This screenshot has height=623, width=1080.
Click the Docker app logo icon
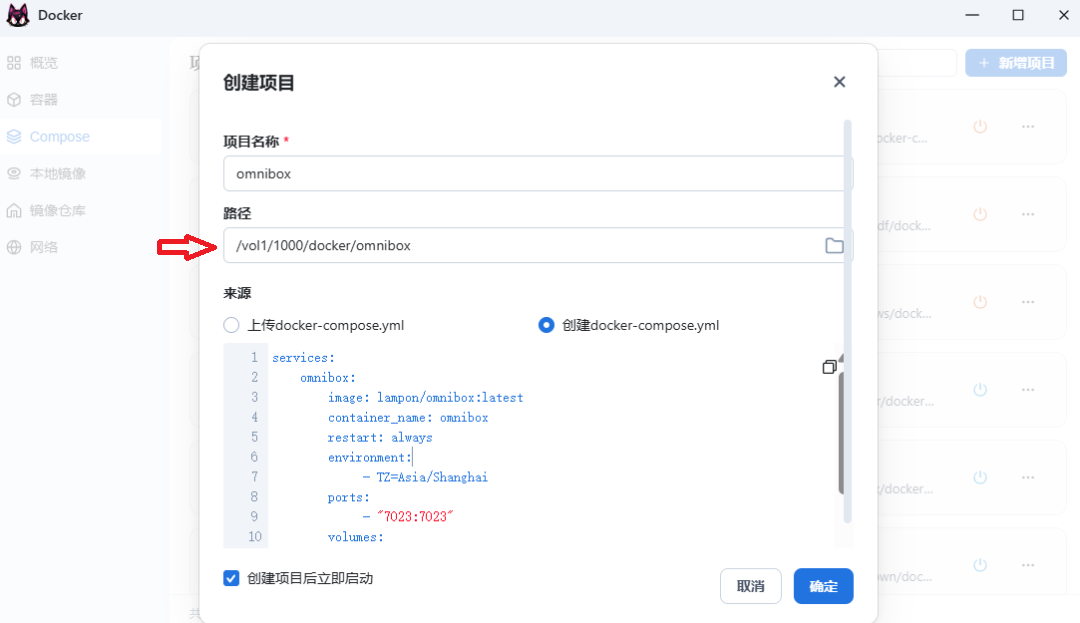coord(18,15)
